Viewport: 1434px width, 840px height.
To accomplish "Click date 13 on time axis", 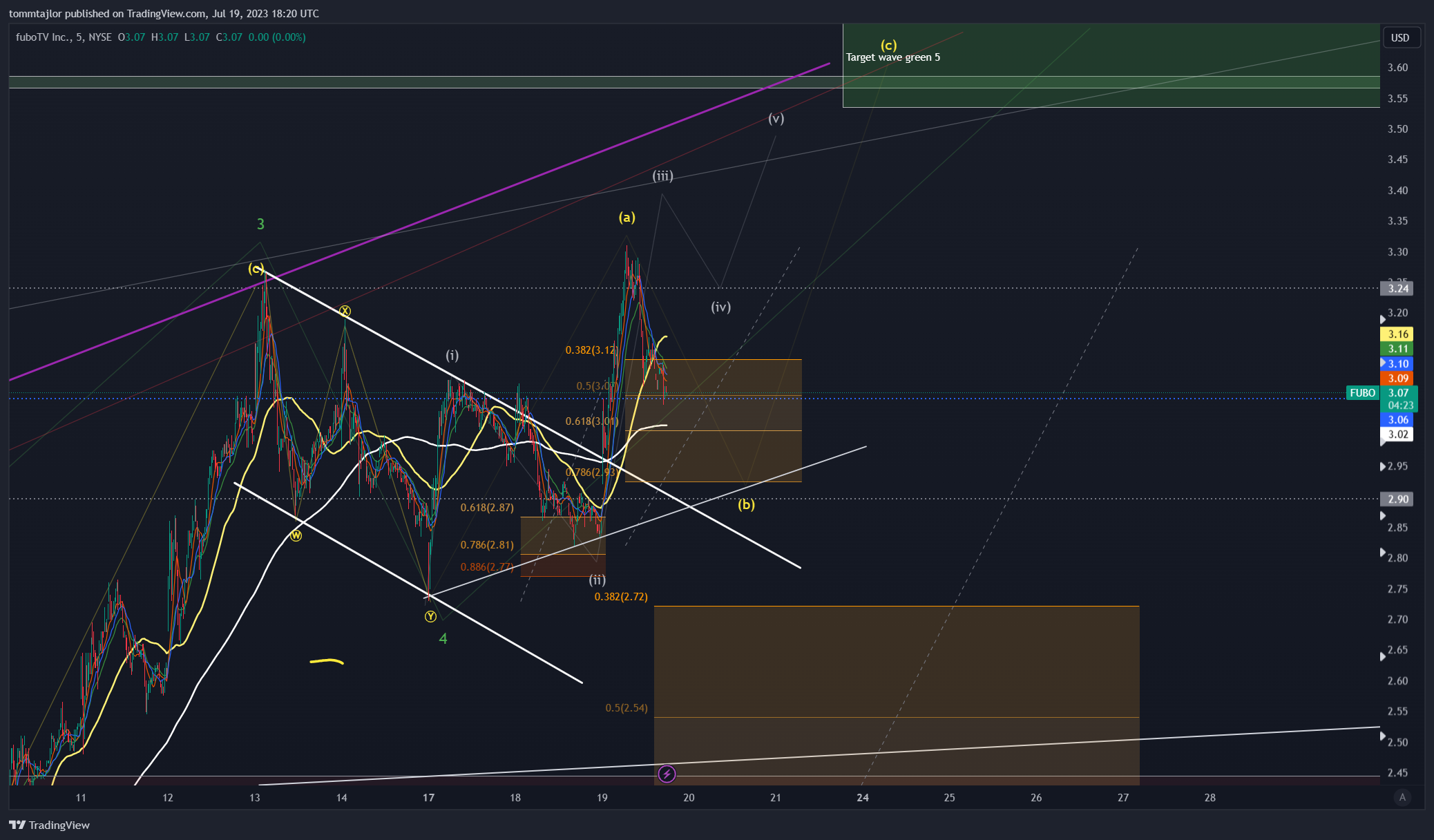I will [255, 797].
